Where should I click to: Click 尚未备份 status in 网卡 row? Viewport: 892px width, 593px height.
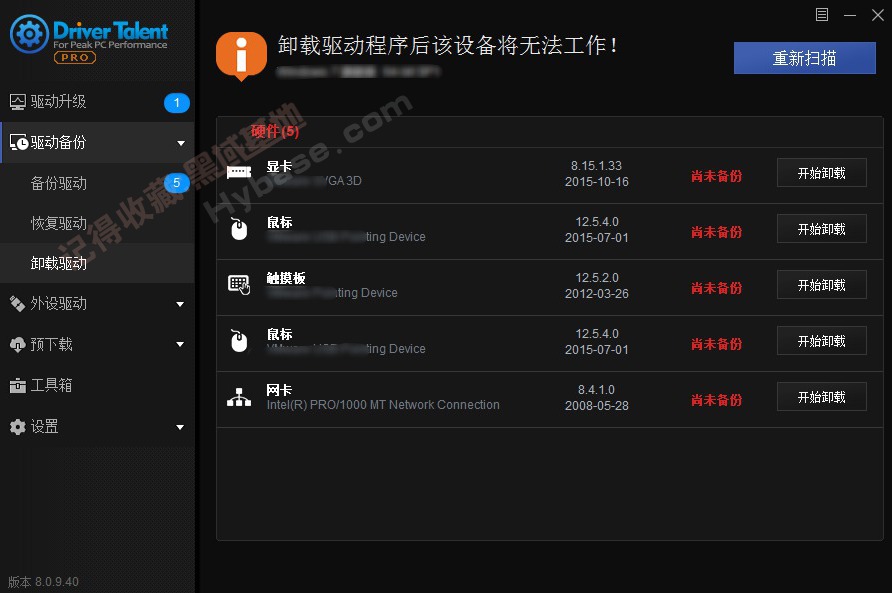[716, 400]
